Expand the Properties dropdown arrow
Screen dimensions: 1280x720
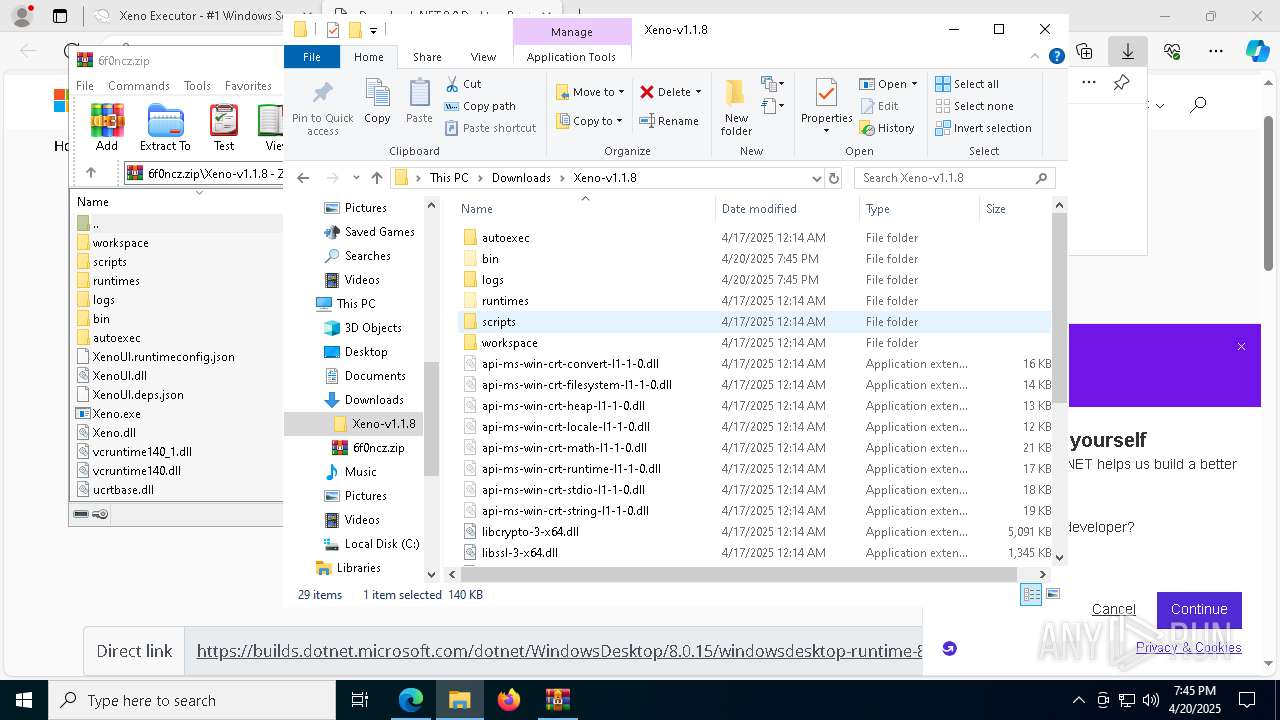(826, 131)
